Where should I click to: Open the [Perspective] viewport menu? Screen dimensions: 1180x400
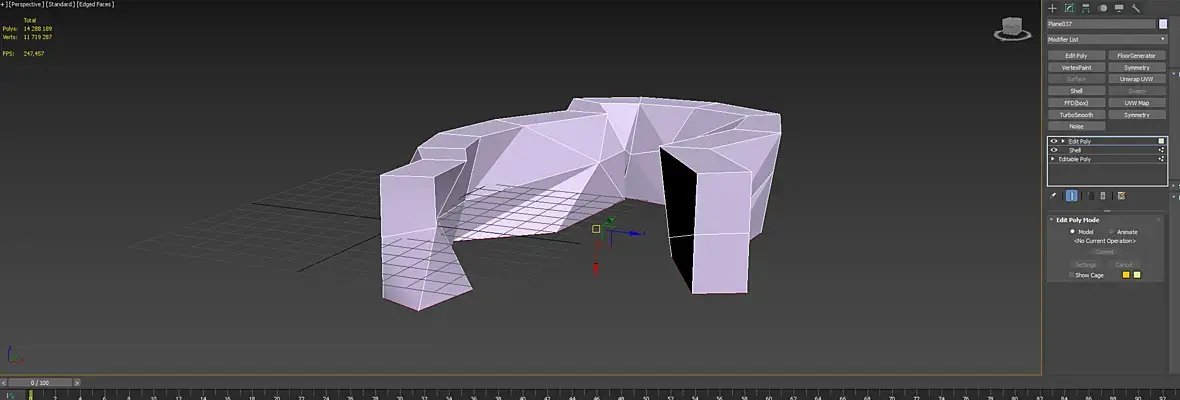click(x=26, y=5)
